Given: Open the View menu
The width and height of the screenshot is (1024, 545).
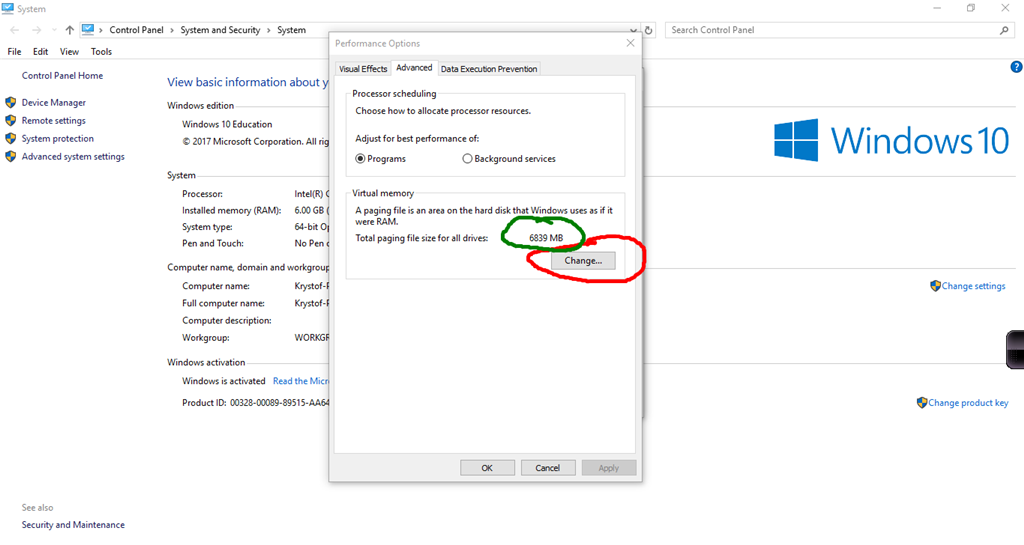Looking at the screenshot, I should click(x=69, y=52).
